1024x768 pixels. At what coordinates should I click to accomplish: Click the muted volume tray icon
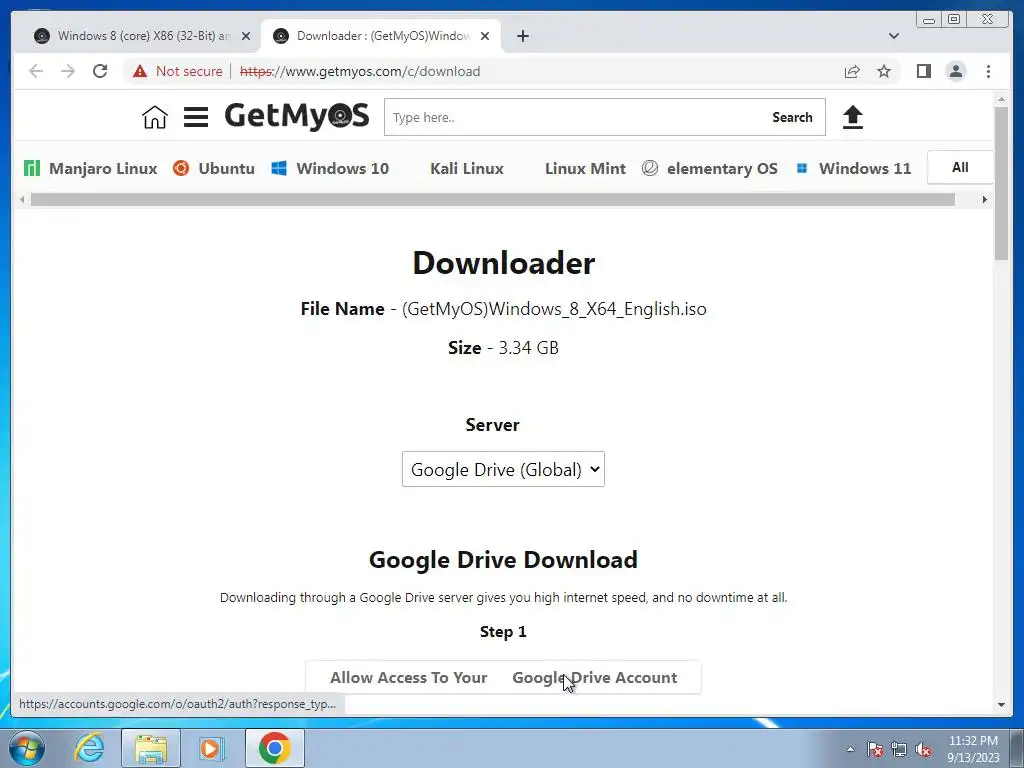(x=923, y=749)
